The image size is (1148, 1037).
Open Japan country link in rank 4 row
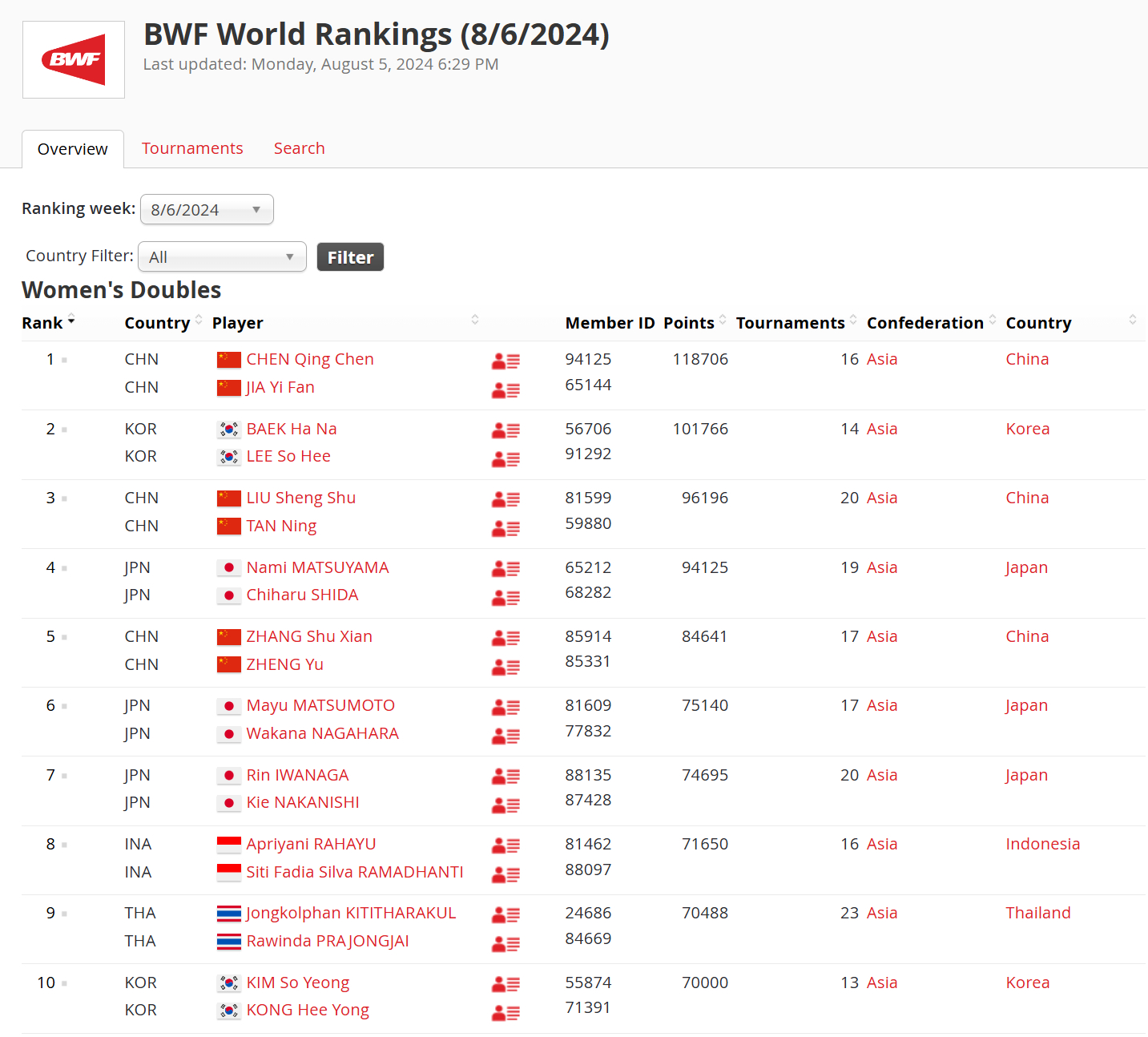tap(1027, 567)
